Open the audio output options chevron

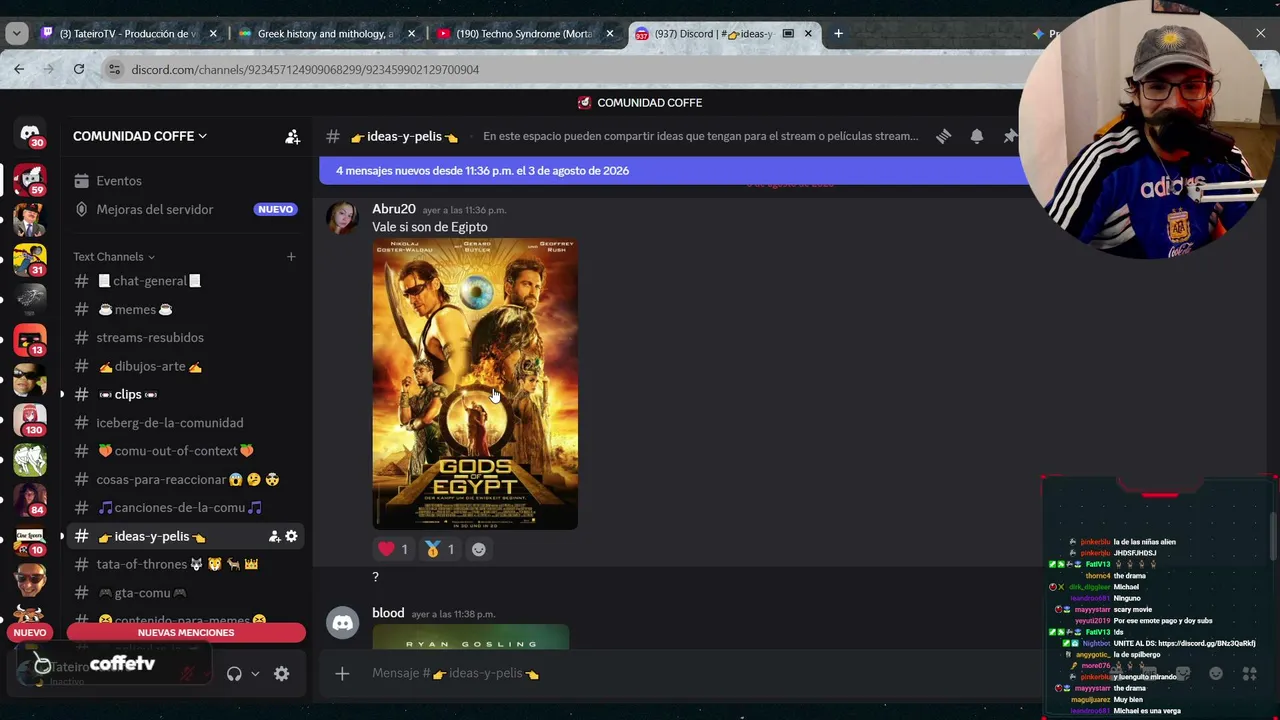(255, 674)
